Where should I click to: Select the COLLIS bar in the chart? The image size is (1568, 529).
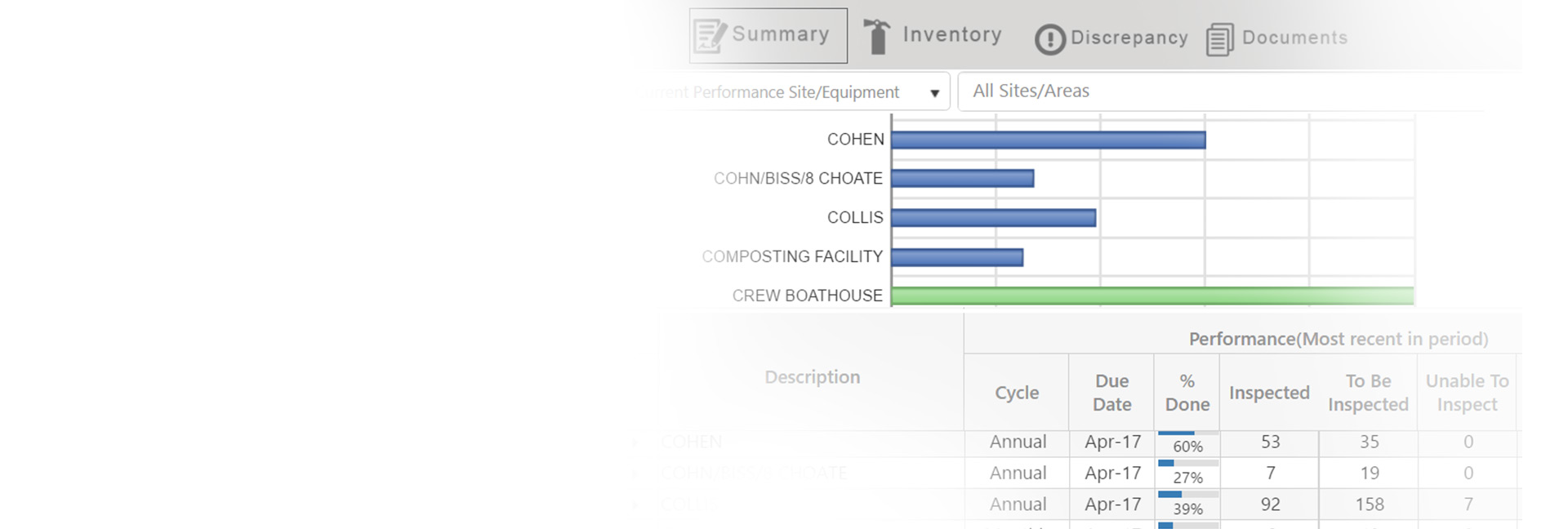pyautogui.click(x=993, y=218)
